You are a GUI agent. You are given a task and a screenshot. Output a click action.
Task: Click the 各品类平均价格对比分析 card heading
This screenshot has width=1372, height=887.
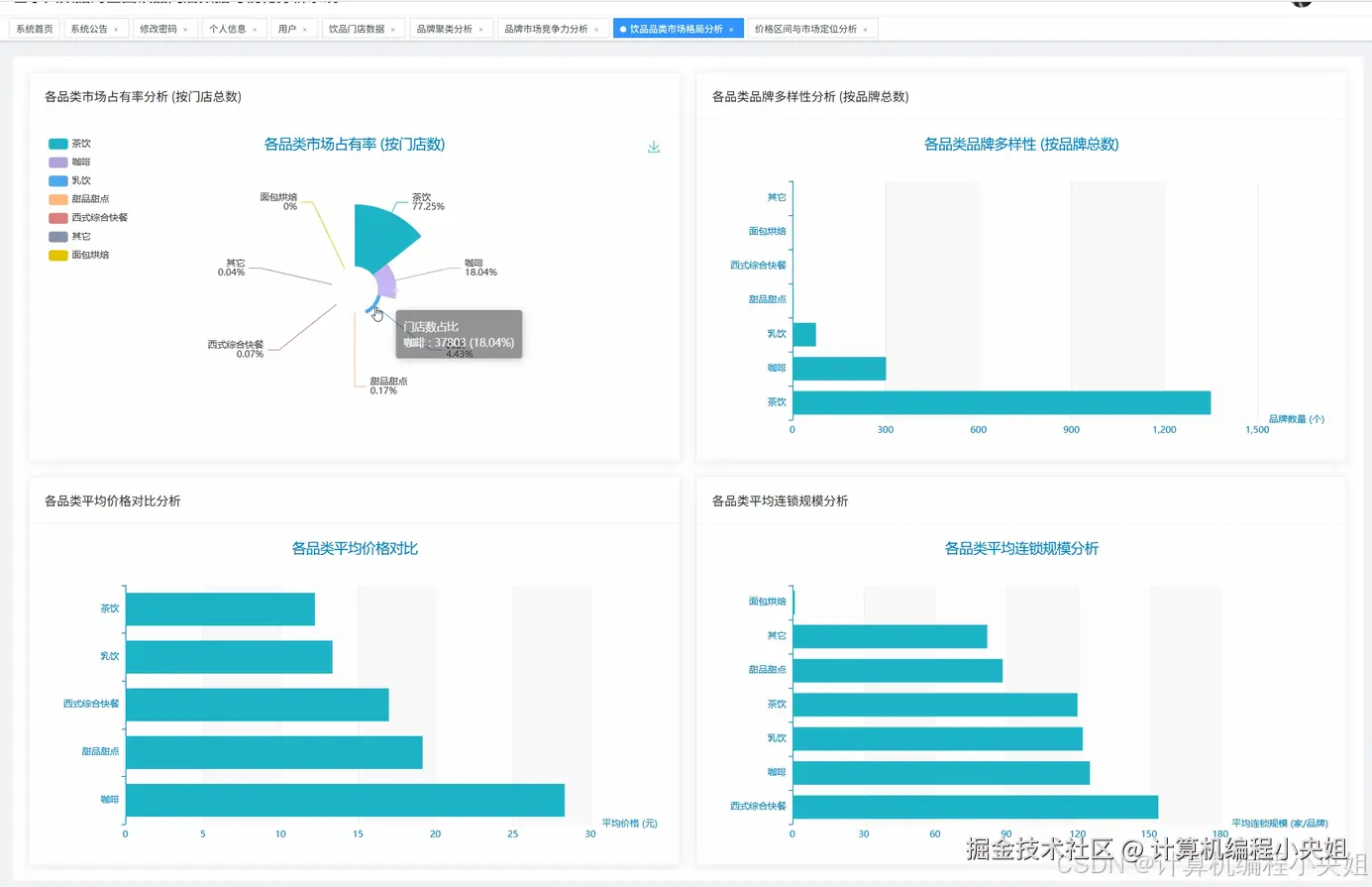[x=112, y=501]
